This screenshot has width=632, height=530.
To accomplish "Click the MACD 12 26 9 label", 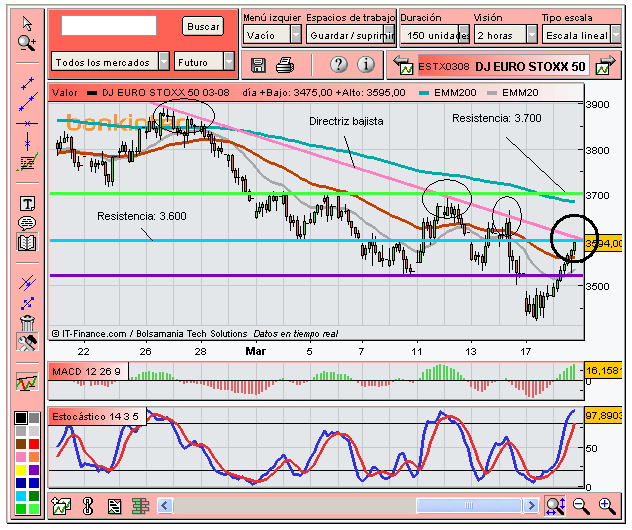I will click(86, 372).
